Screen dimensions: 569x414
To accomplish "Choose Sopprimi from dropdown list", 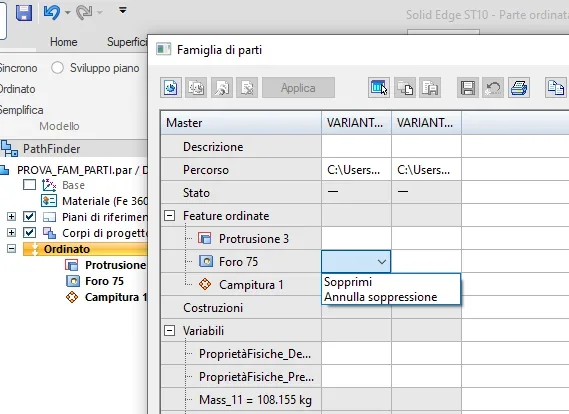I will 391,282.
